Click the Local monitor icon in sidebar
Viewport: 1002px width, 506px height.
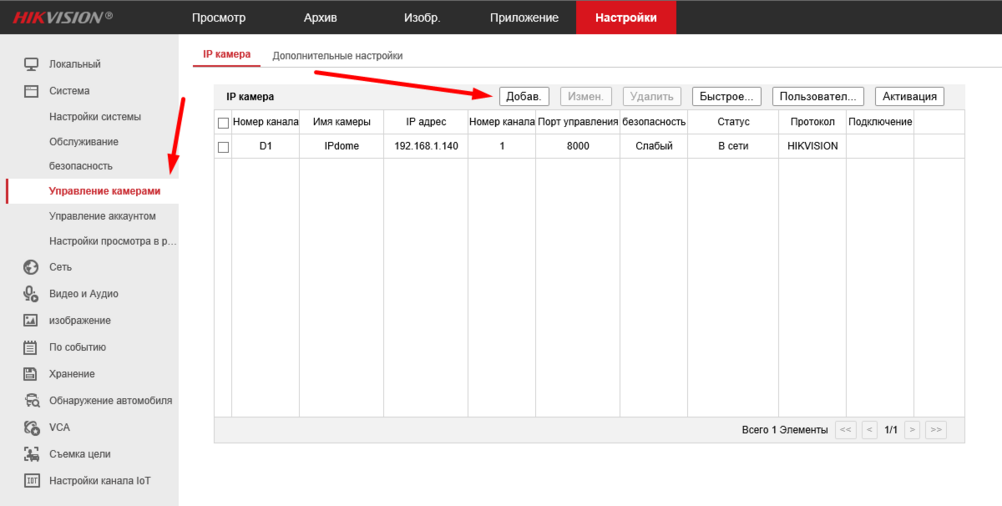(31, 64)
